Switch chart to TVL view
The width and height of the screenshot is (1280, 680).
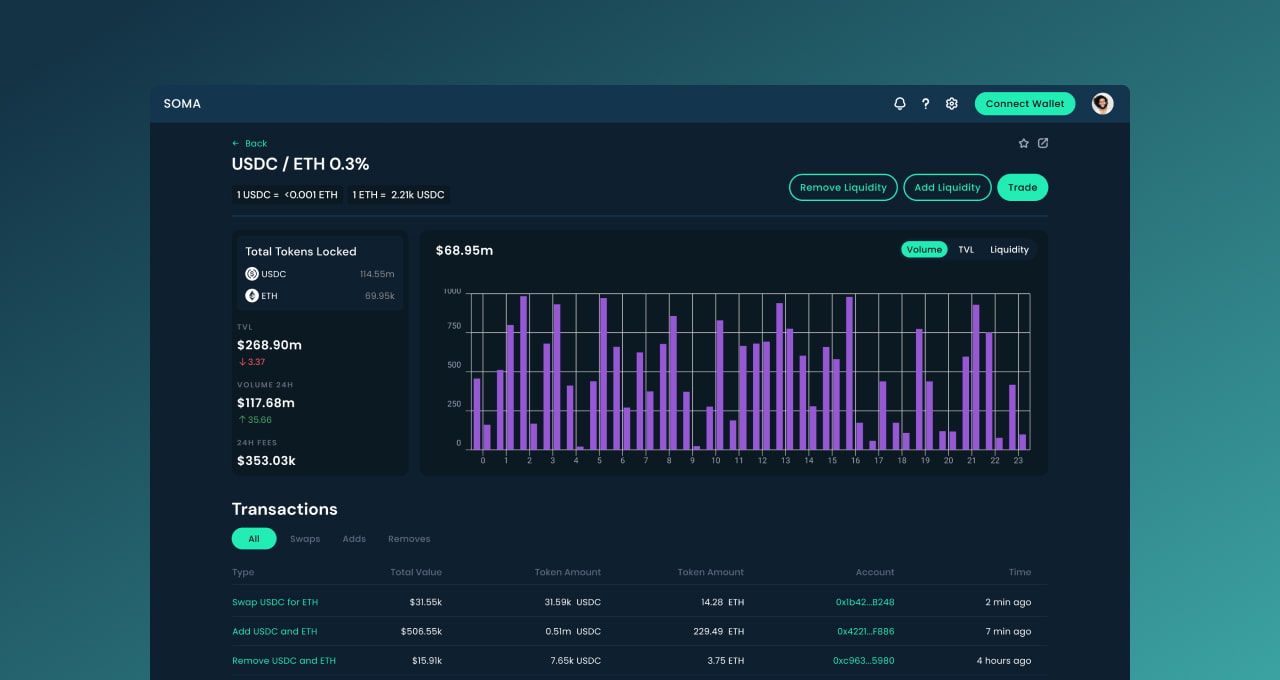pos(965,249)
